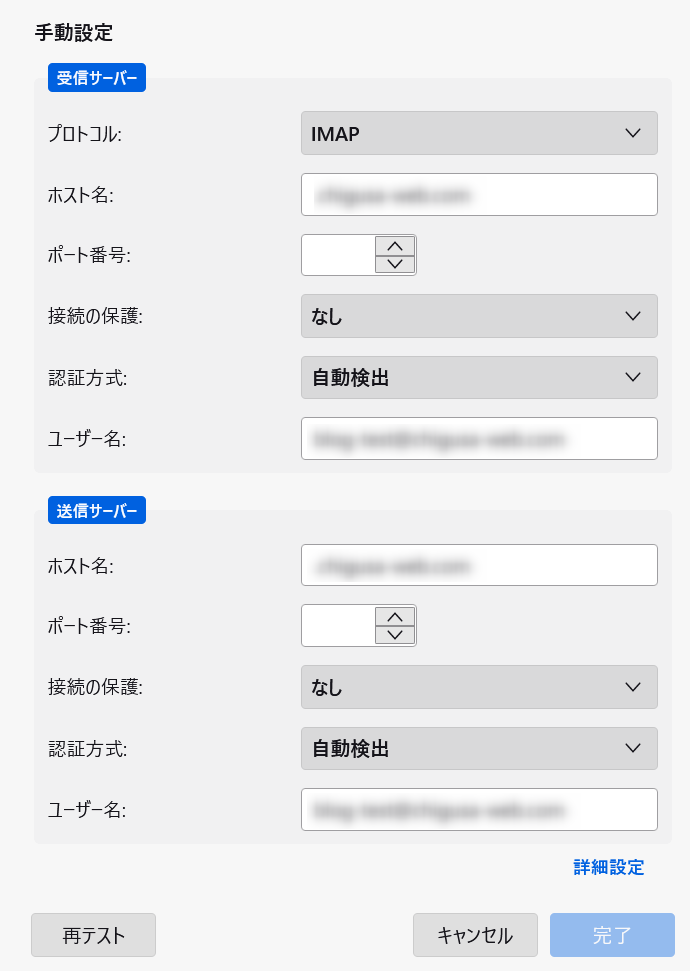
Task: Decrease the incoming server port number
Action: 395,264
